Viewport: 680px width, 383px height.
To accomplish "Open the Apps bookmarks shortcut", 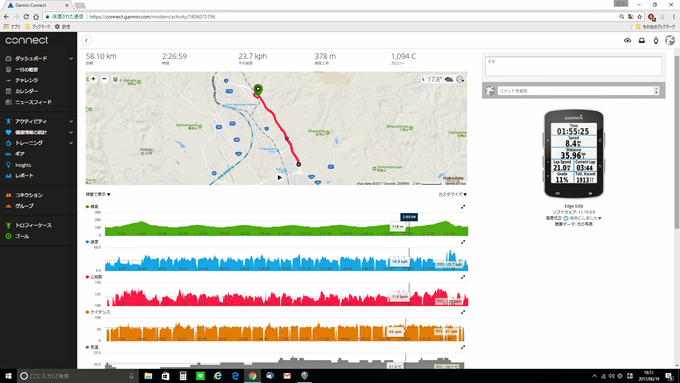I will 12,26.
